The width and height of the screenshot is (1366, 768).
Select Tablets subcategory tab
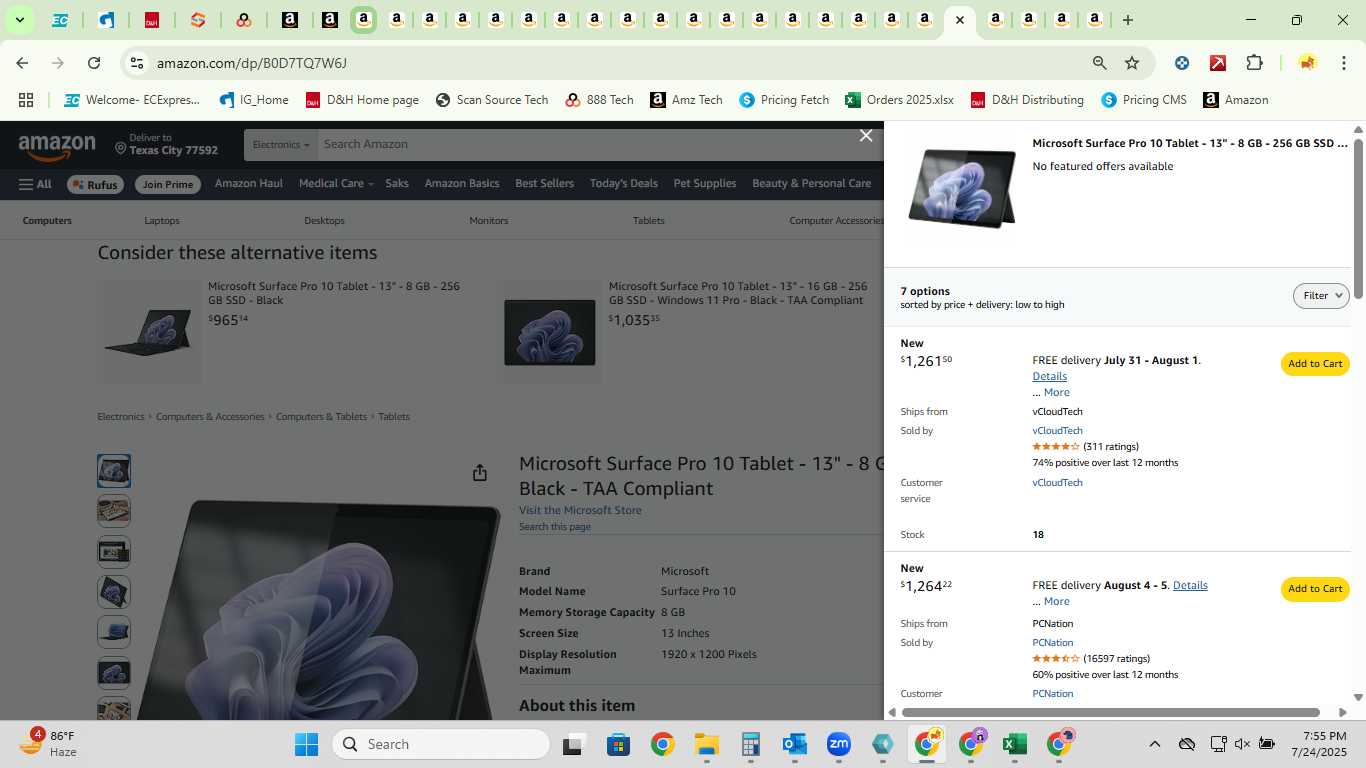click(x=649, y=221)
